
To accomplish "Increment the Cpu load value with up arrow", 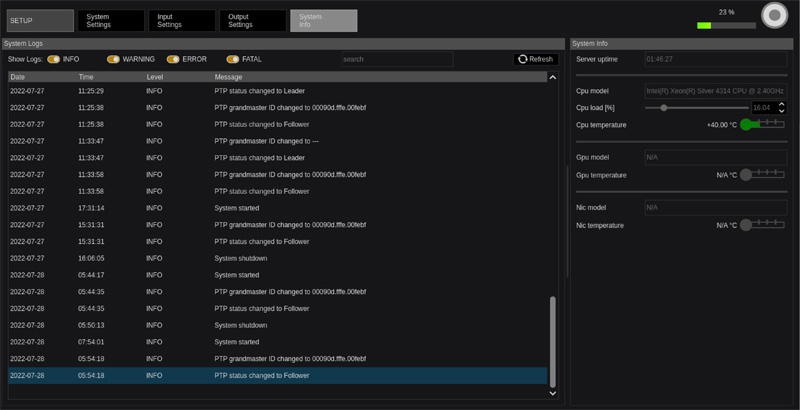I will tap(781, 104).
